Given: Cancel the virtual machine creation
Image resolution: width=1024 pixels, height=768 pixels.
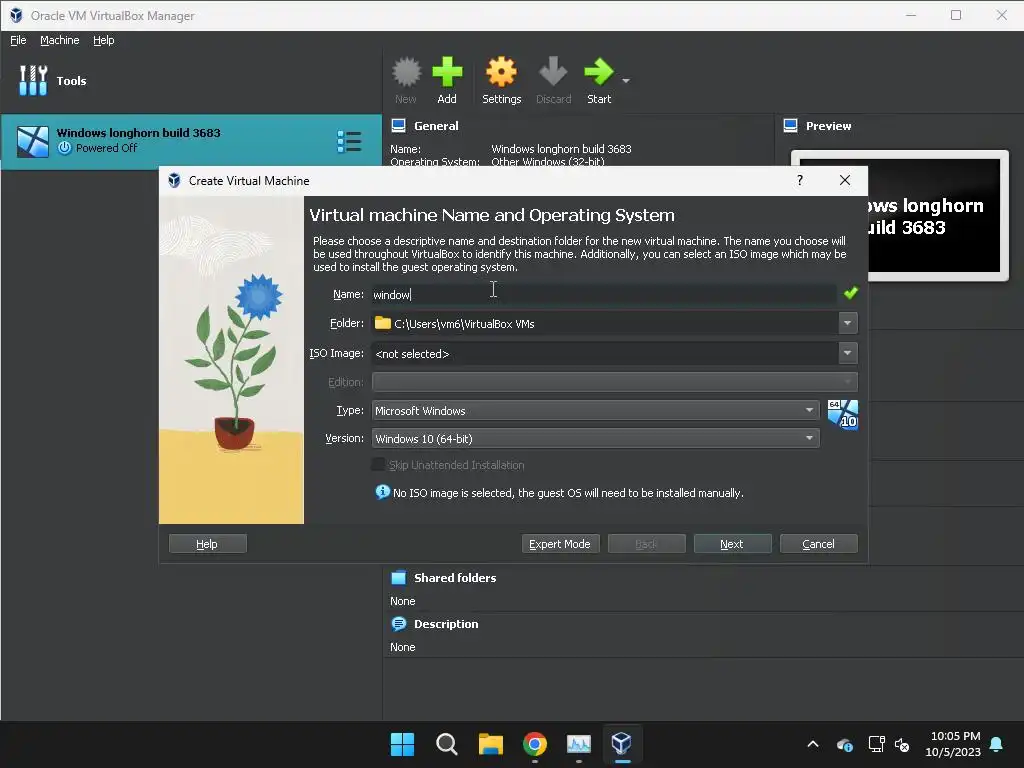Looking at the screenshot, I should click(818, 544).
